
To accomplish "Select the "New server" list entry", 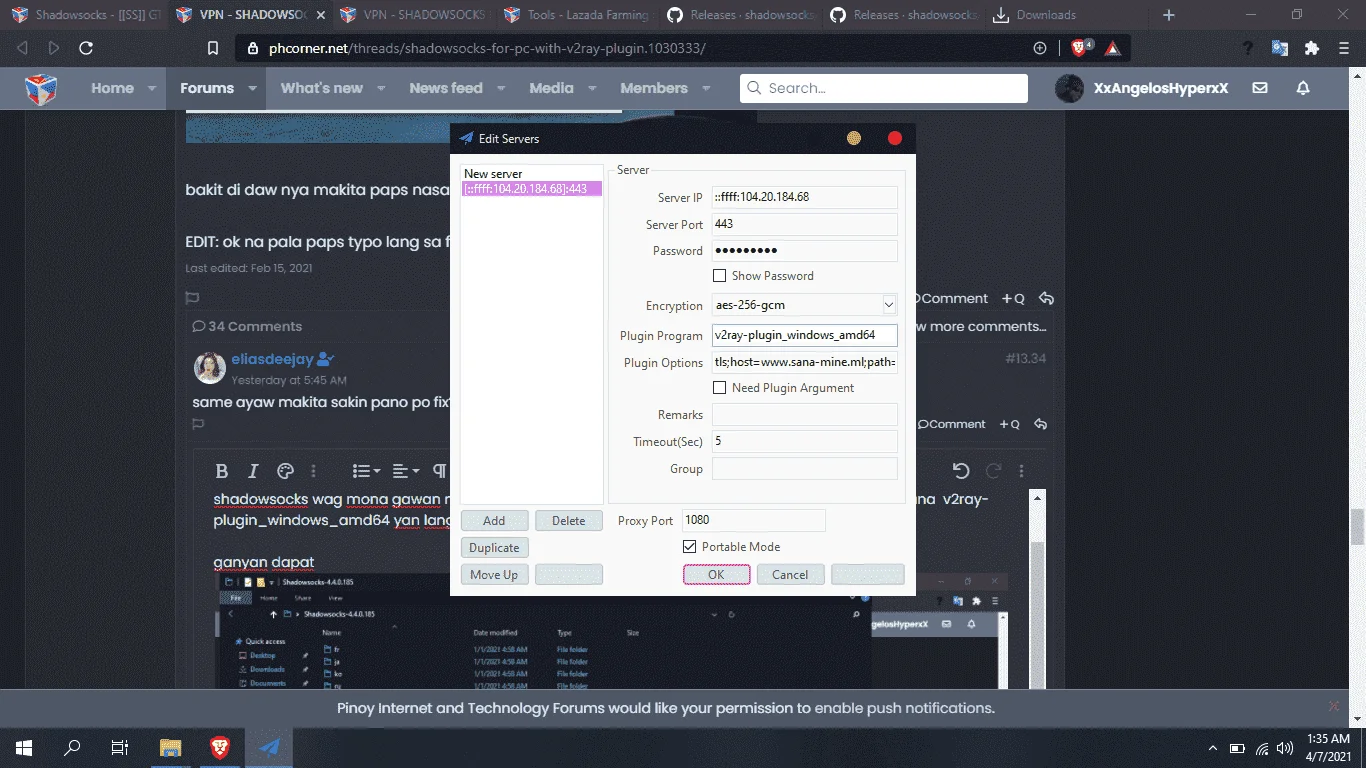I will pyautogui.click(x=531, y=174).
